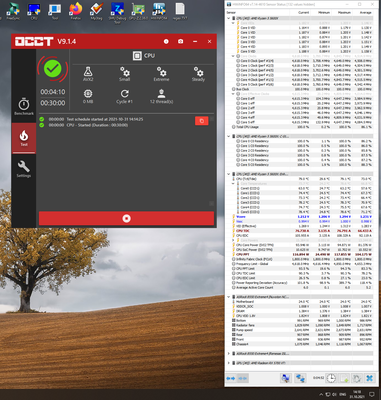Click the Steady load type icon
Image resolution: width=381 pixels, height=400 pixels.
click(198, 74)
